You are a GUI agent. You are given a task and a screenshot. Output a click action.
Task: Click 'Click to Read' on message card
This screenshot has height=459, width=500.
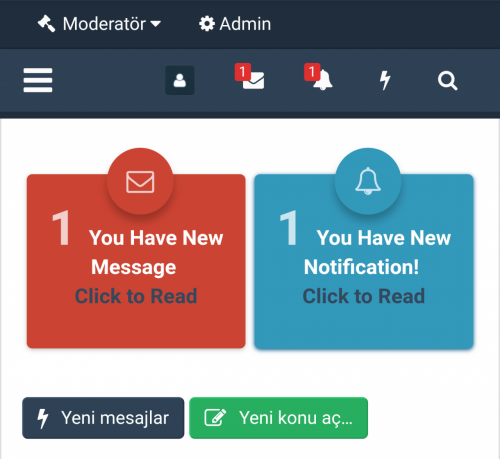coord(136,296)
